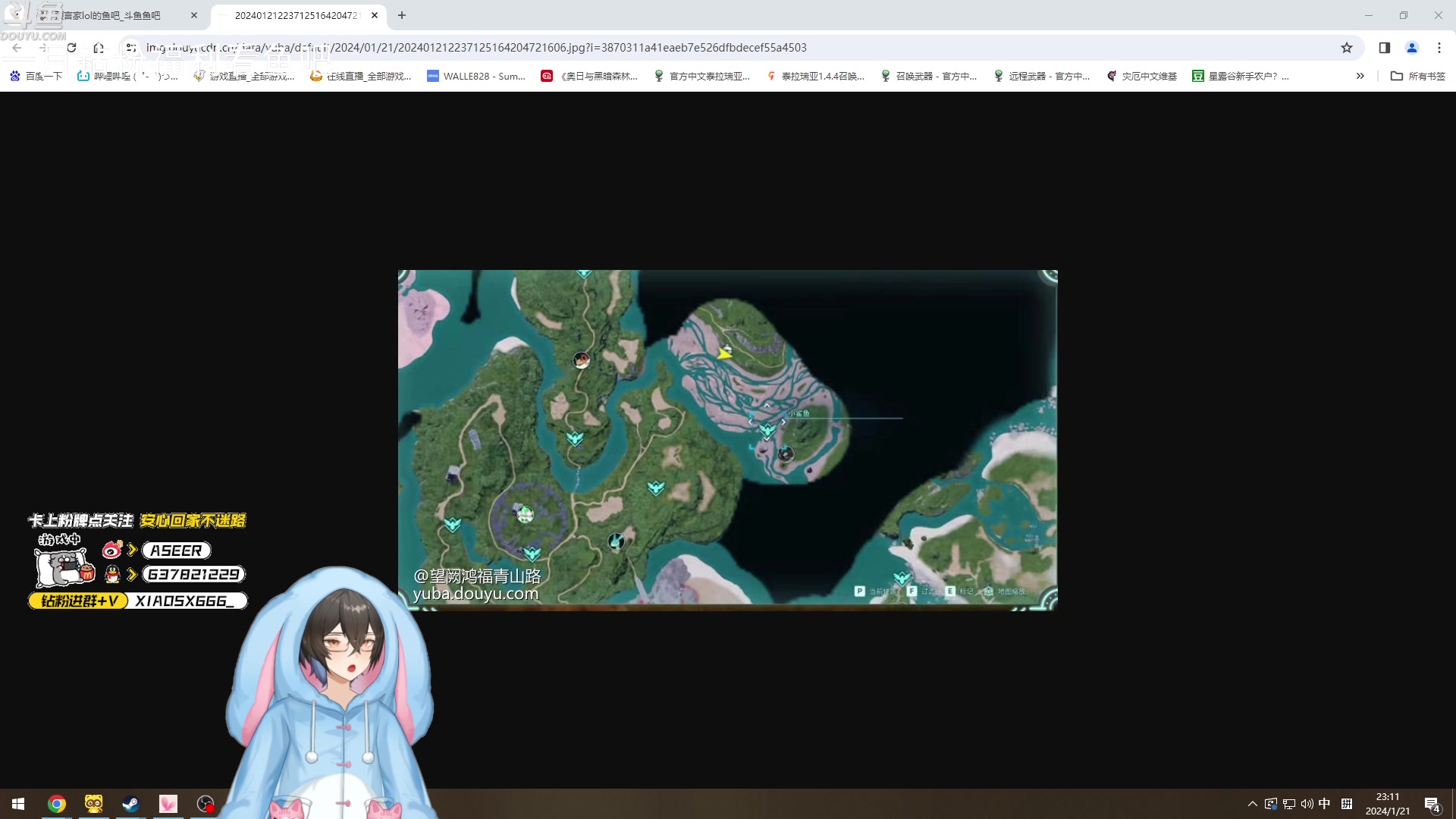
Task: Open the Chrome side panel
Action: pyautogui.click(x=1385, y=48)
